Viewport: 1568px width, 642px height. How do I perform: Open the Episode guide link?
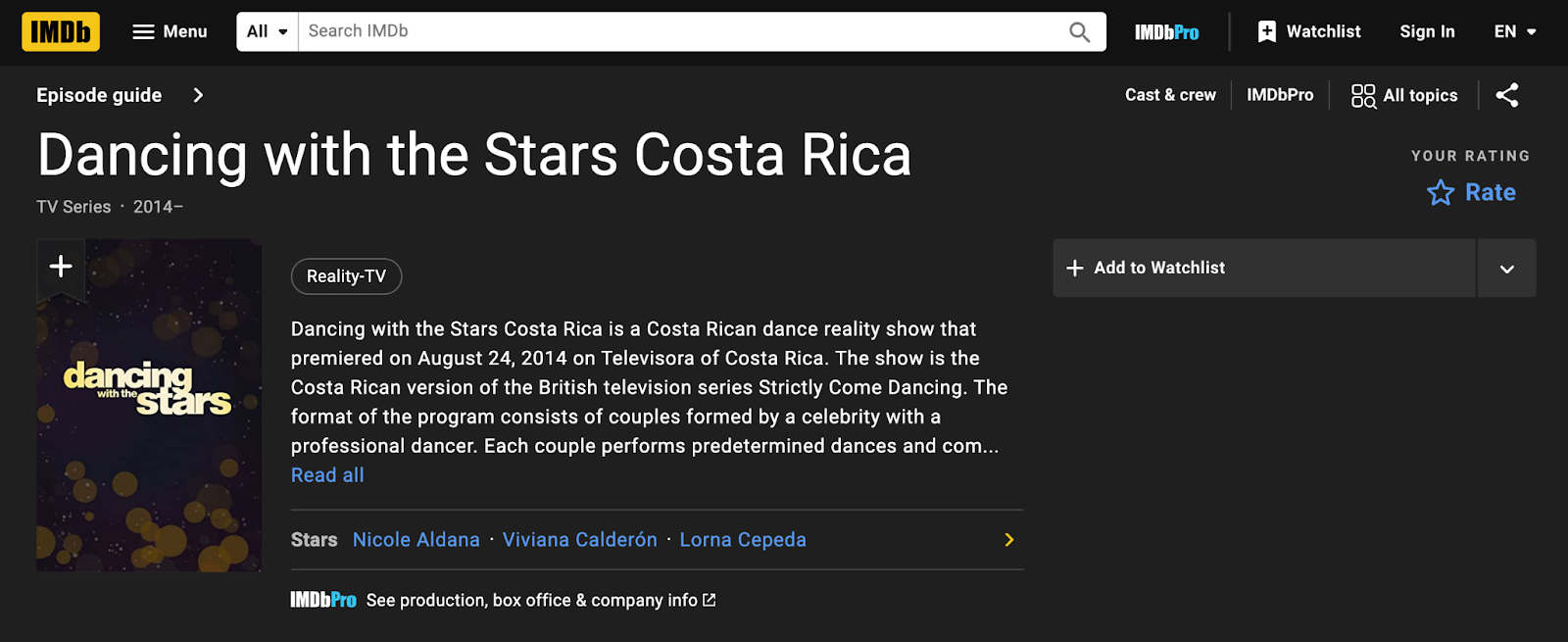point(99,95)
